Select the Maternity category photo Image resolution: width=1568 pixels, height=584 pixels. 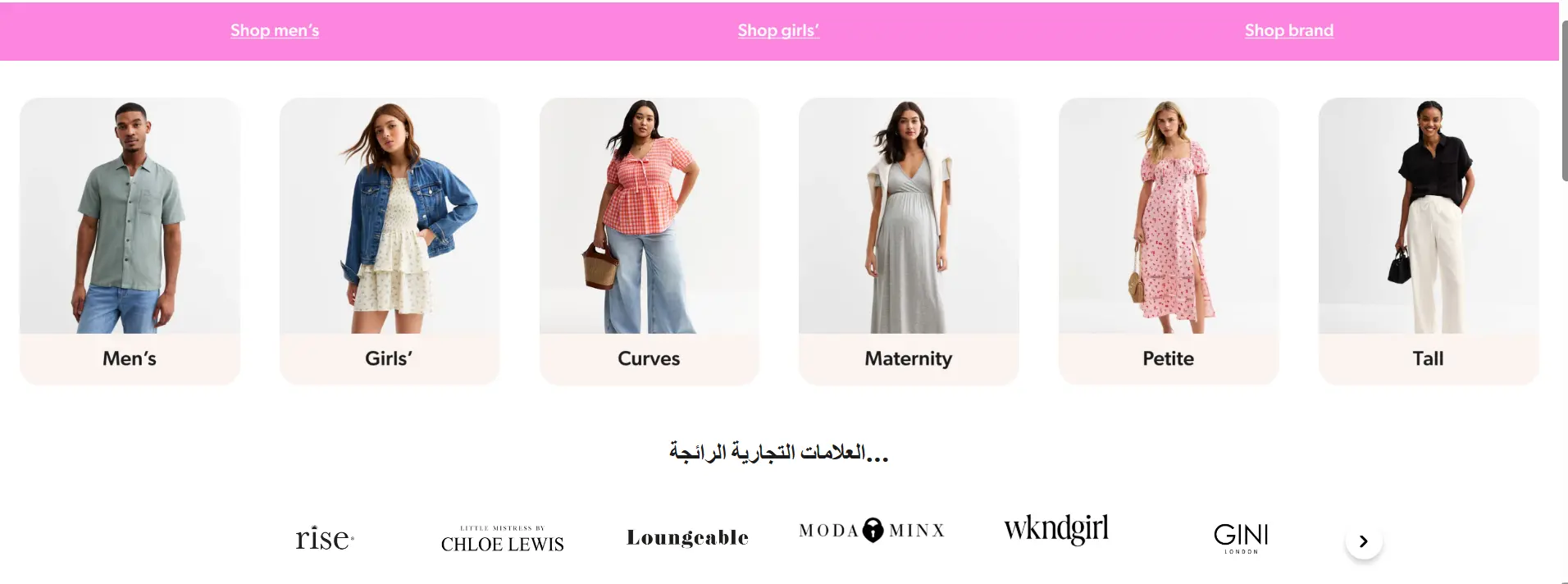(909, 216)
